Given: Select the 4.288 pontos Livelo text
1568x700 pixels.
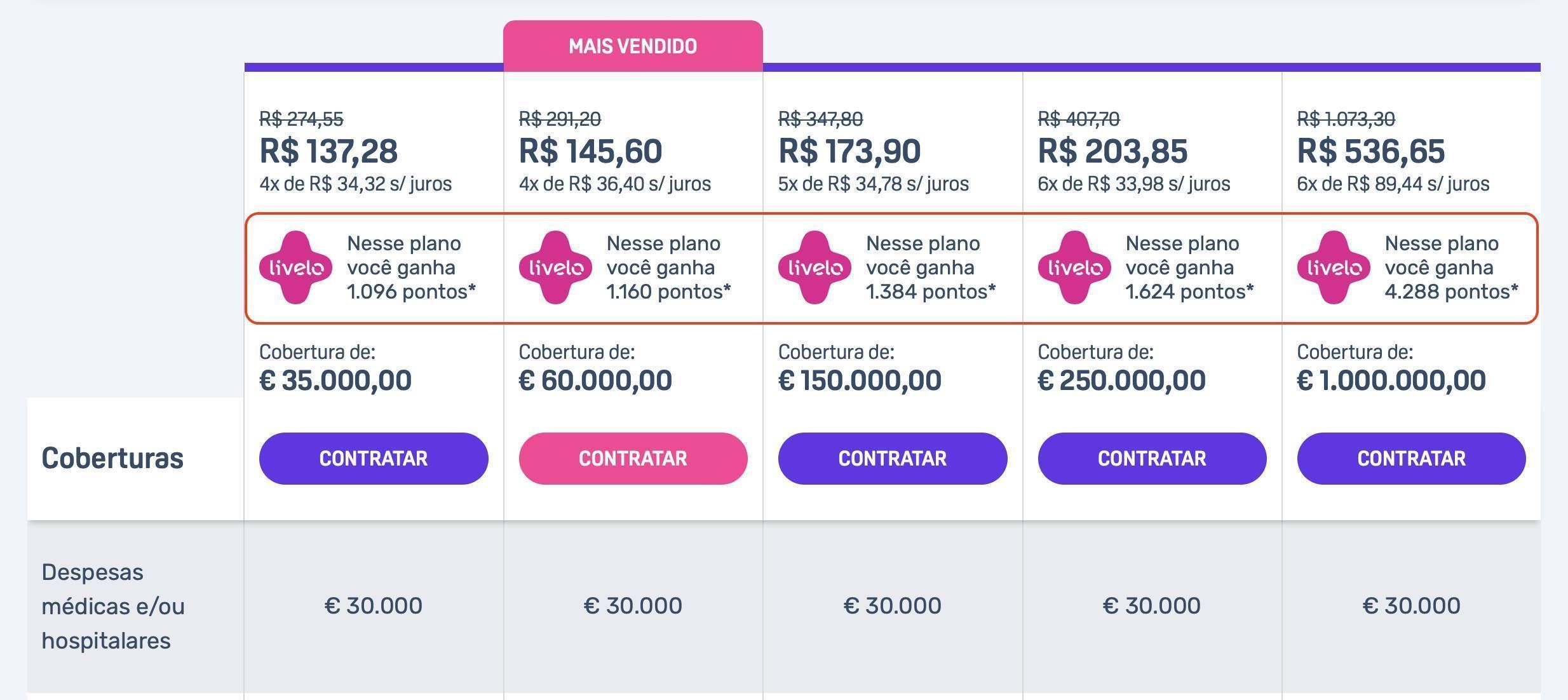Looking at the screenshot, I should [1451, 292].
